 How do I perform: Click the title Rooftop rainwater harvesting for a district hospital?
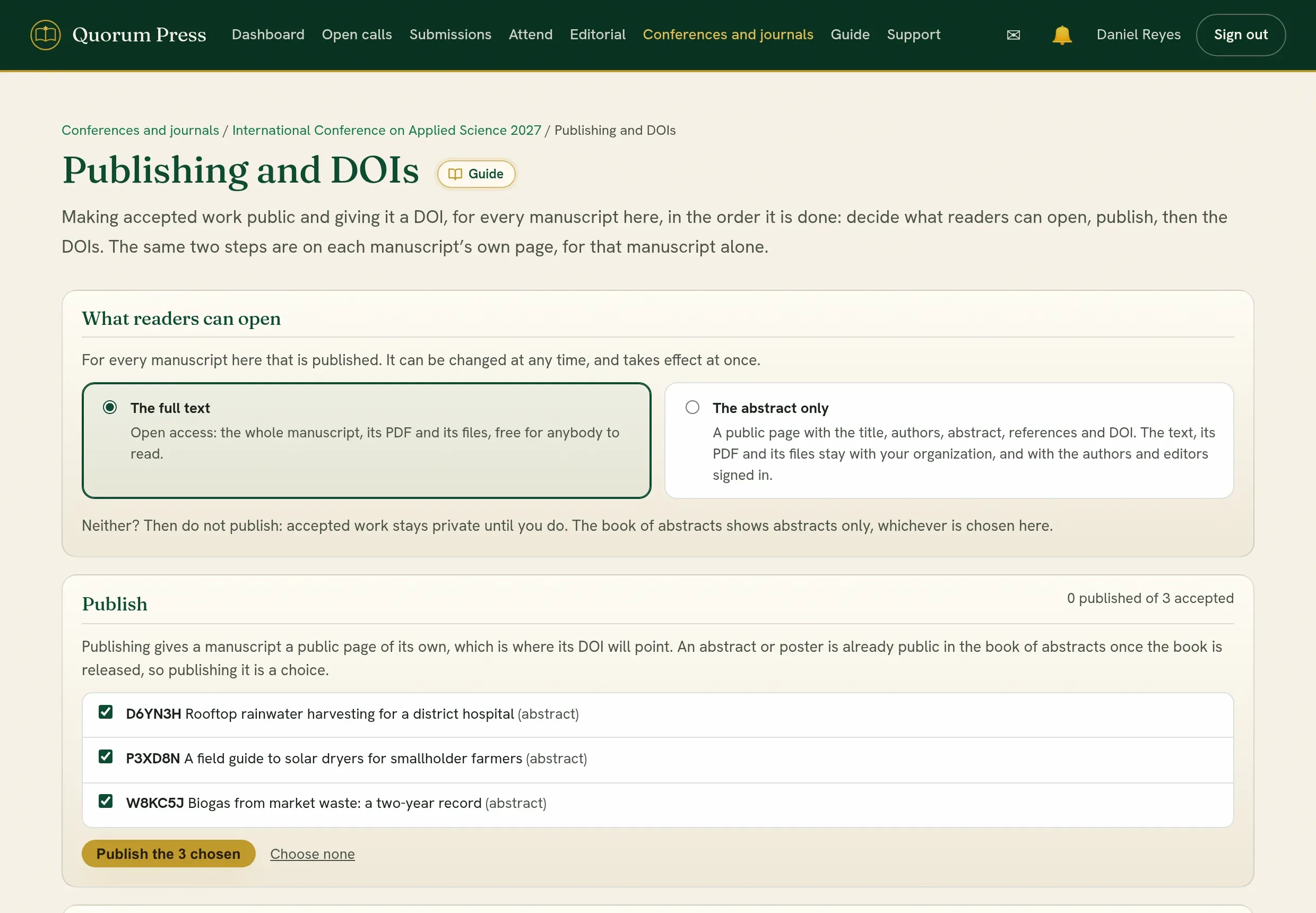pyautogui.click(x=350, y=714)
